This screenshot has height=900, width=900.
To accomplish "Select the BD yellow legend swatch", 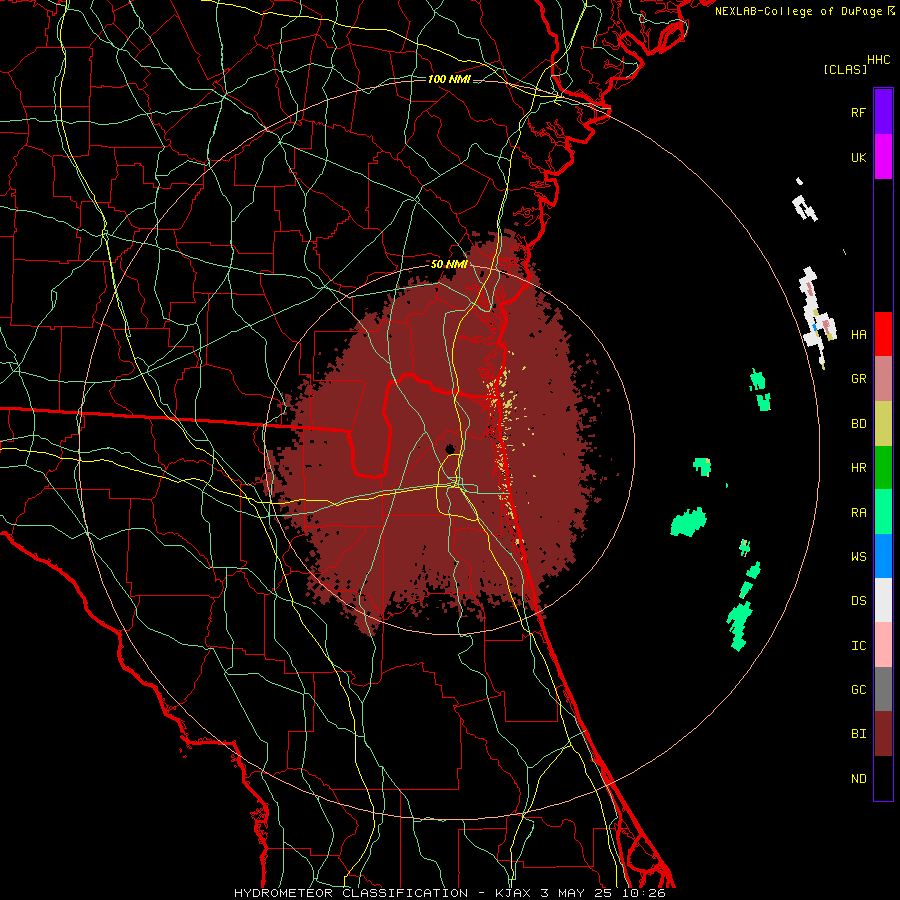I will pyautogui.click(x=883, y=423).
